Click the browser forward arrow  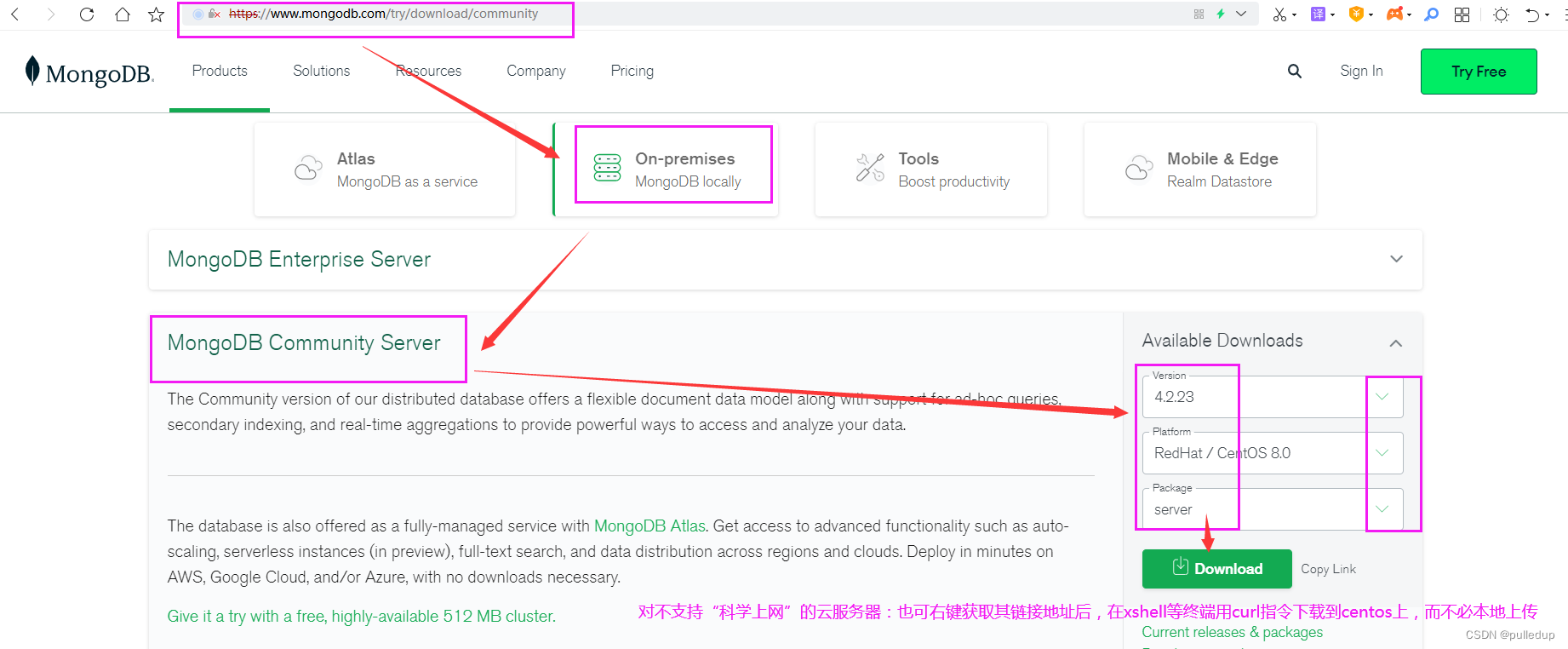(50, 14)
